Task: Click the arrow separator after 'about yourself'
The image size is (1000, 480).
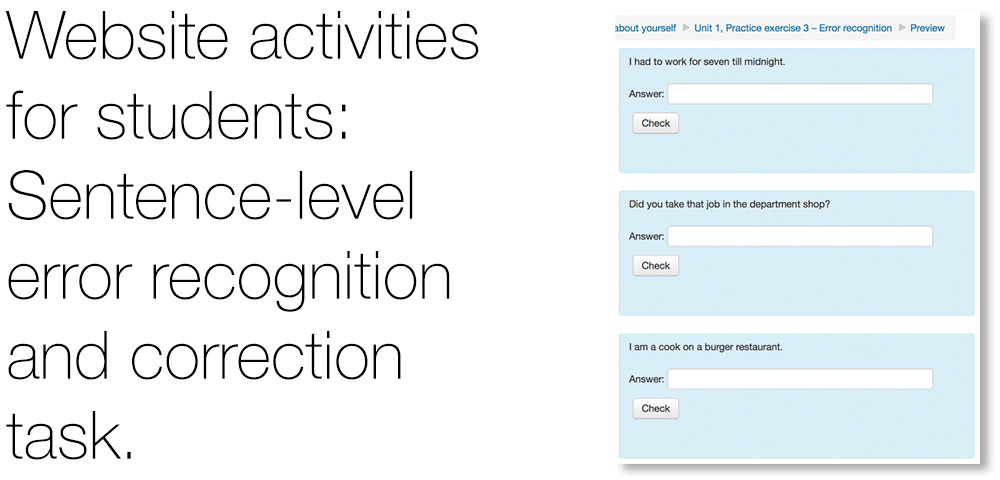Action: 686,28
